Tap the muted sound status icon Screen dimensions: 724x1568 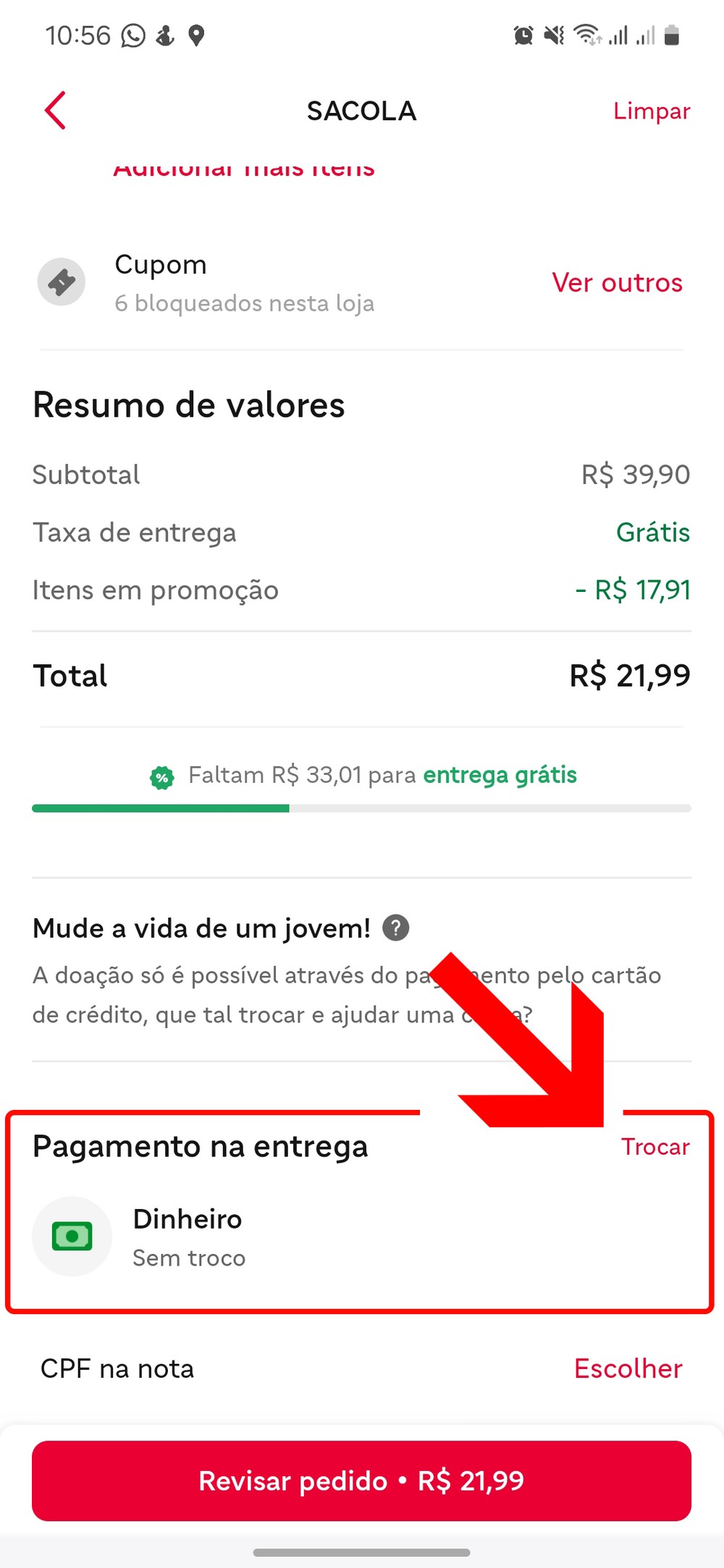click(554, 35)
